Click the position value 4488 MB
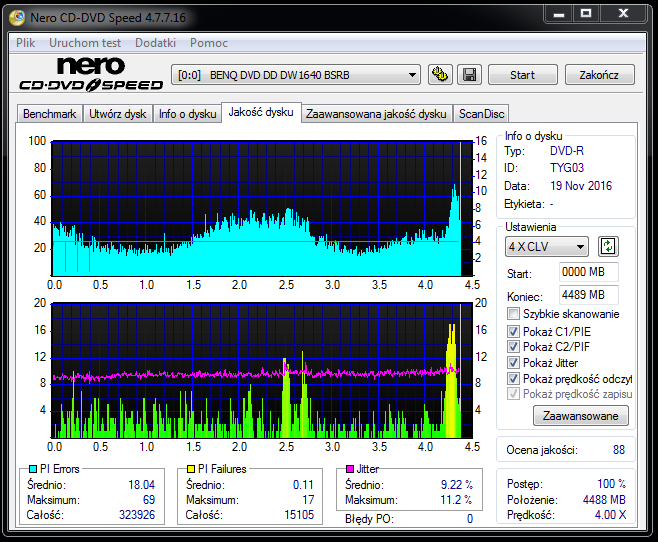The width and height of the screenshot is (658, 542). point(604,500)
